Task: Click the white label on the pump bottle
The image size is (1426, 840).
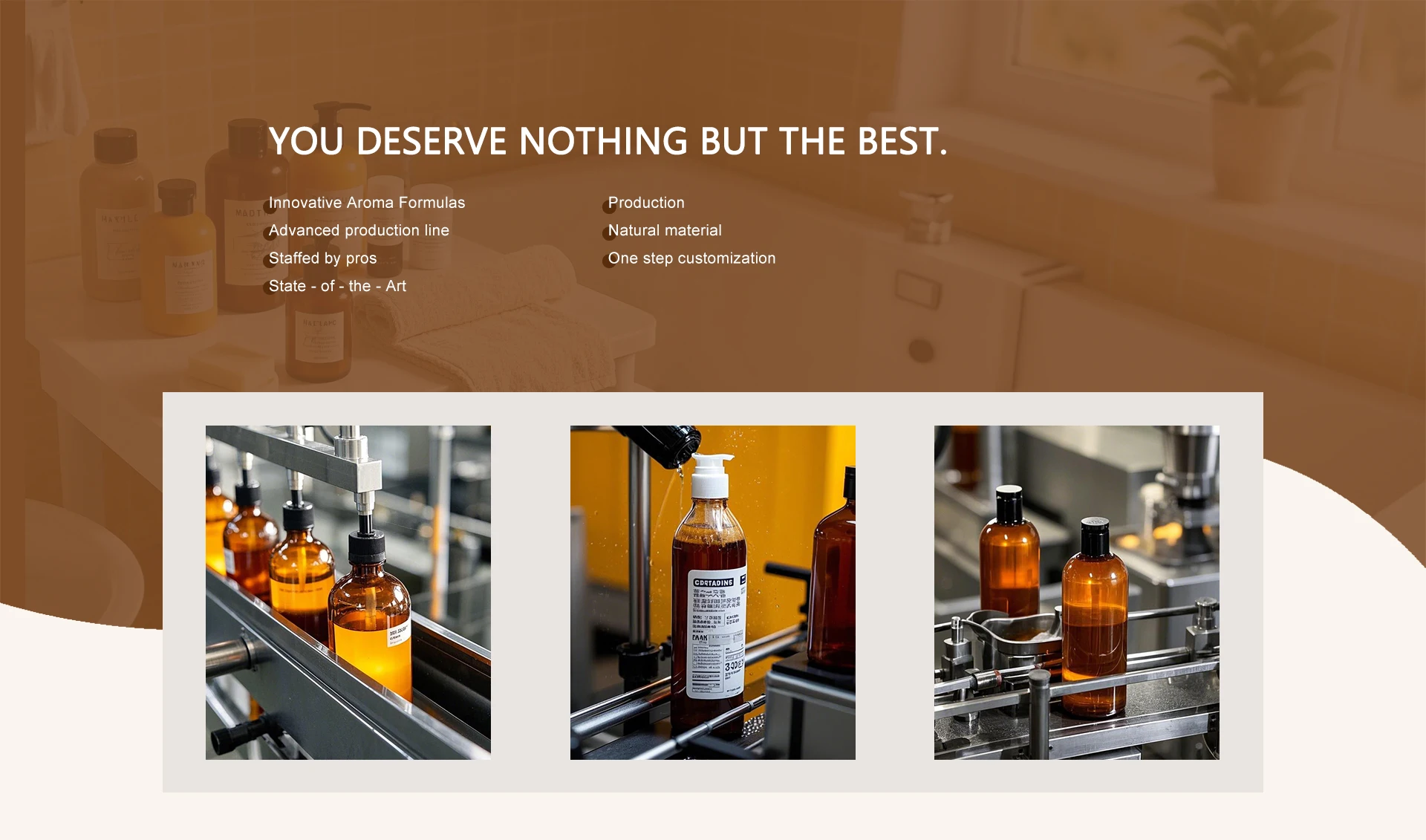Action: coord(717,633)
